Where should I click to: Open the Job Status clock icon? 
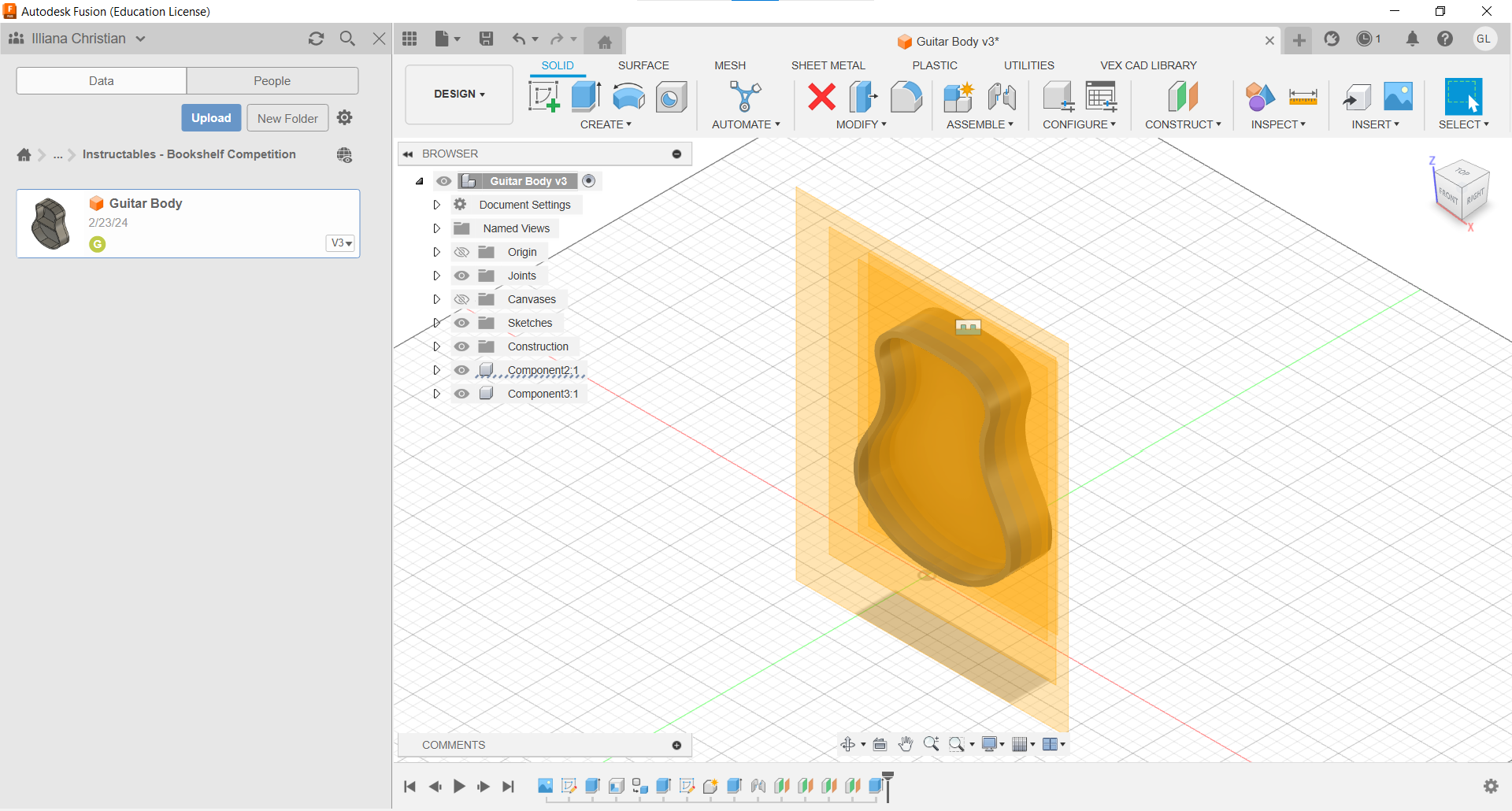click(x=1365, y=39)
